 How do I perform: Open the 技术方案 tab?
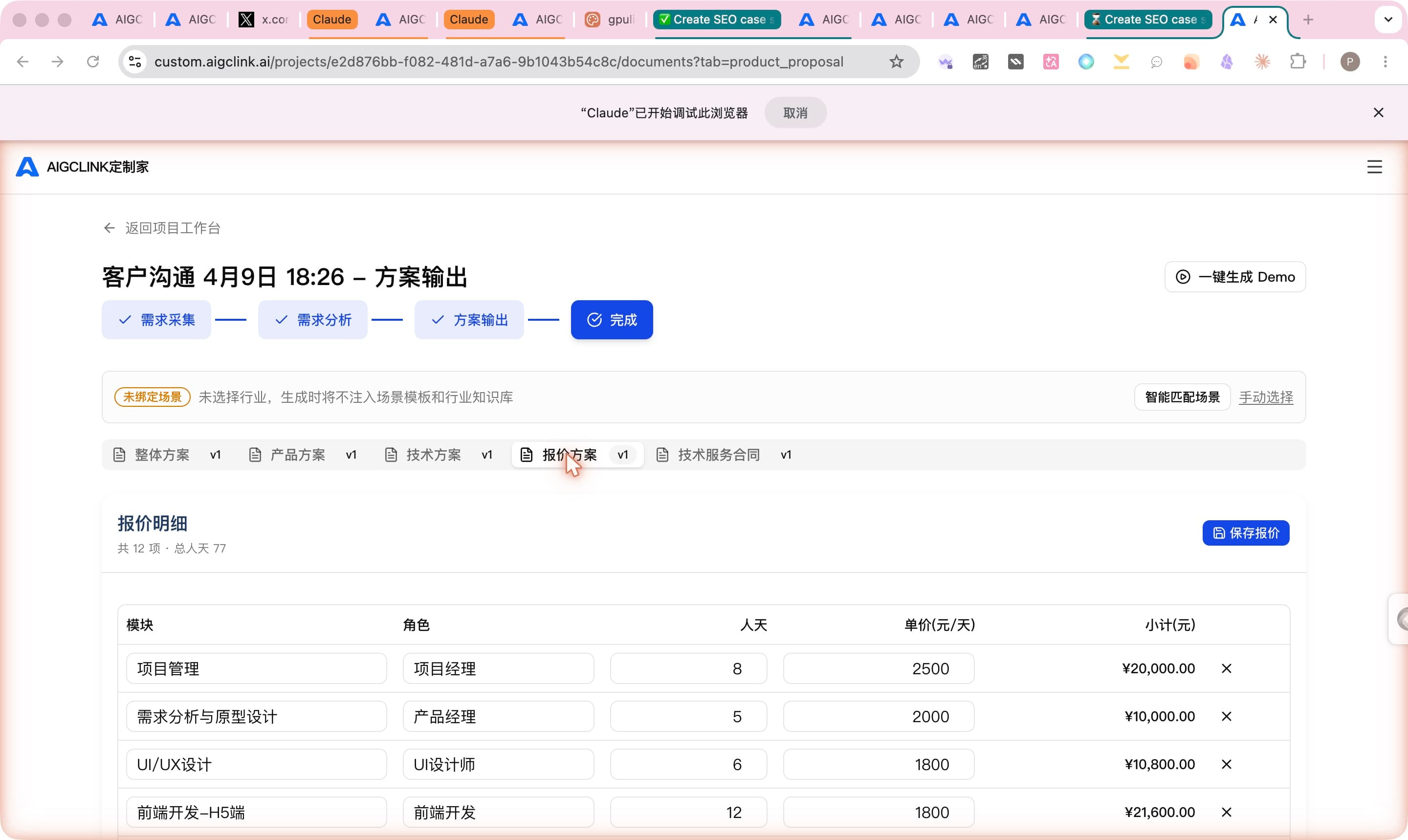[439, 455]
